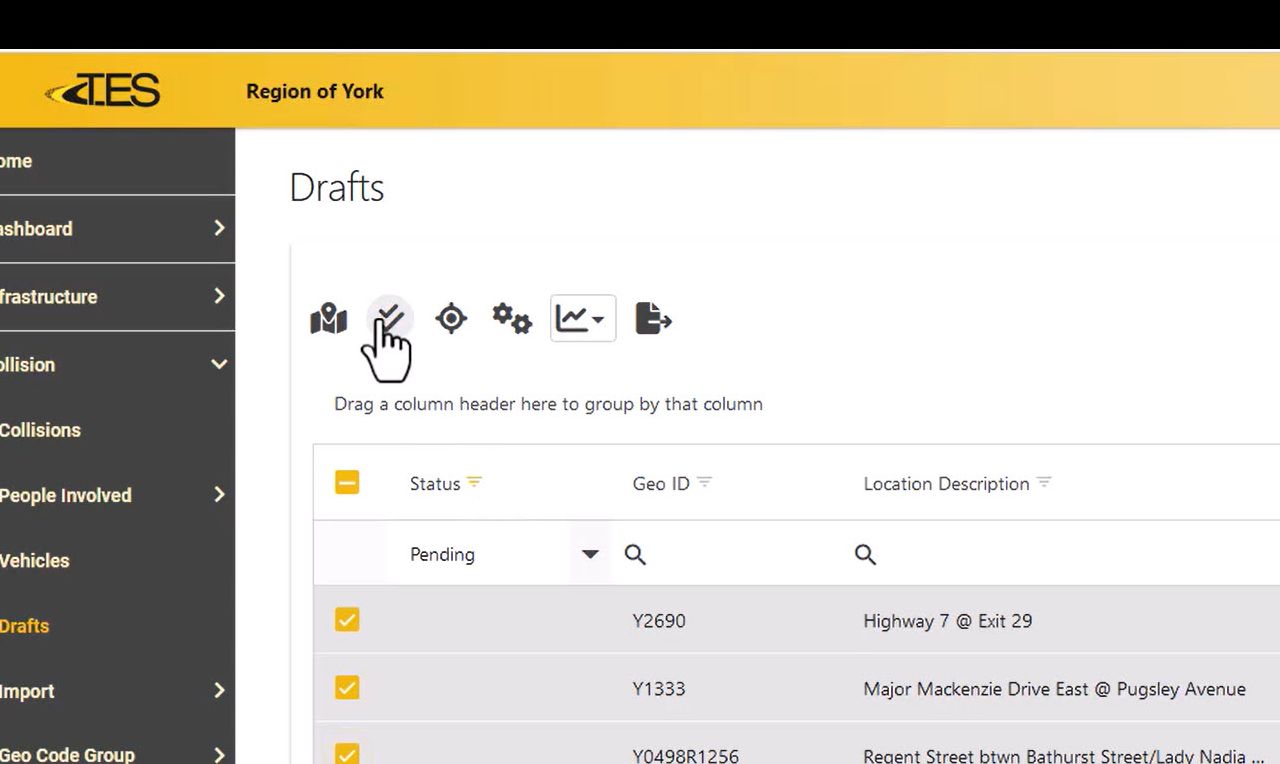Open Vehicles in the sidebar
The height and width of the screenshot is (764, 1280).
click(35, 561)
